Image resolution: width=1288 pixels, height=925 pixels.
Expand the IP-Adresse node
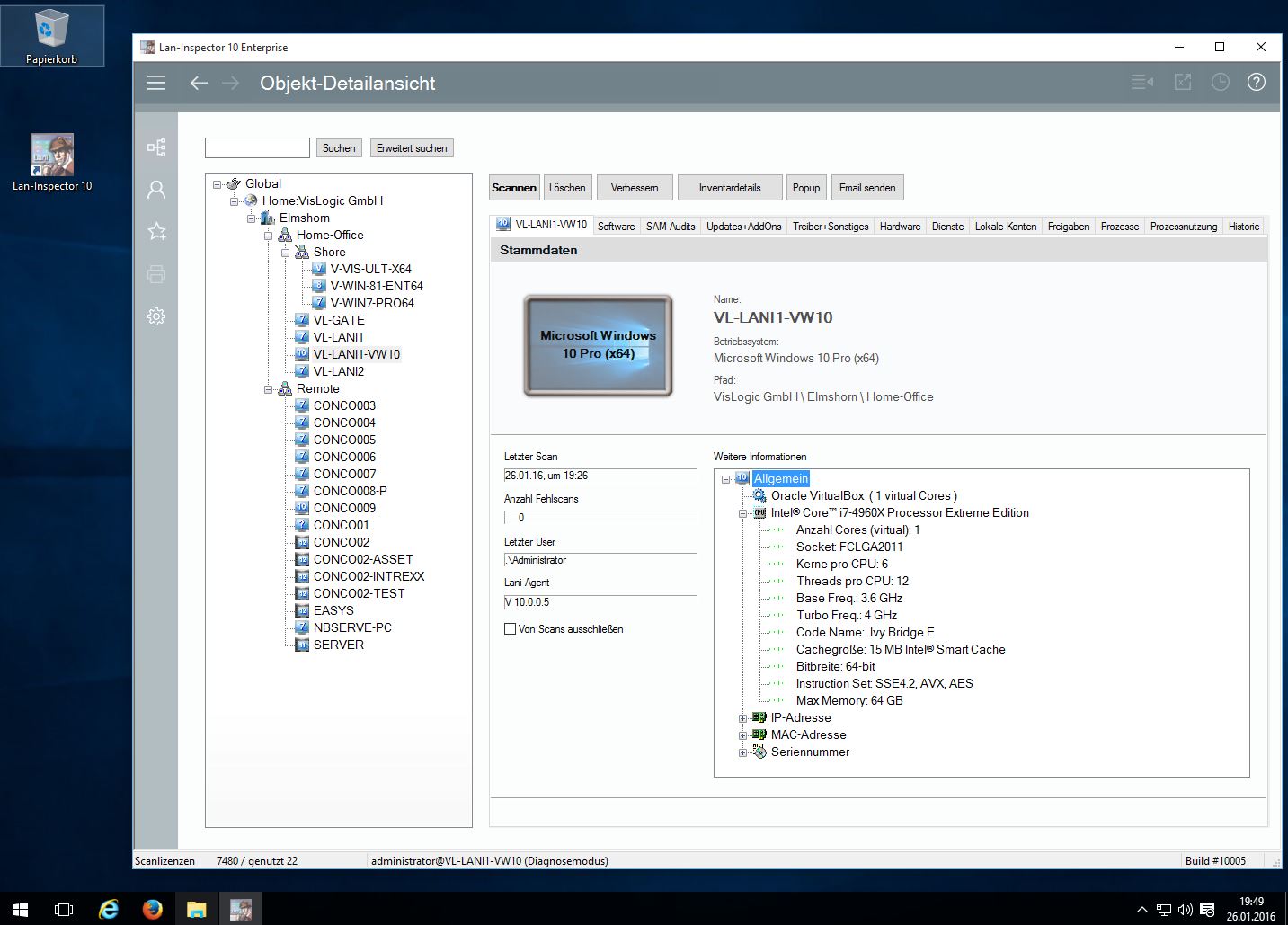[743, 718]
